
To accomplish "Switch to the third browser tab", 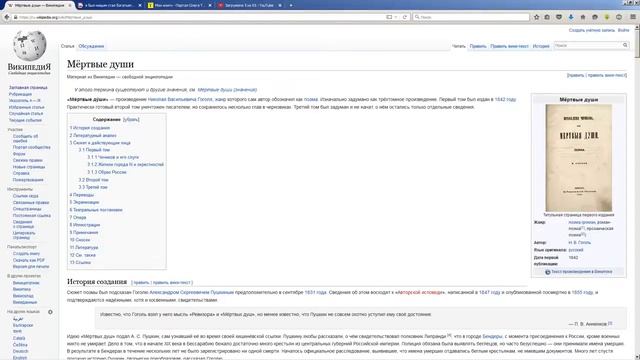I will point(180,5).
